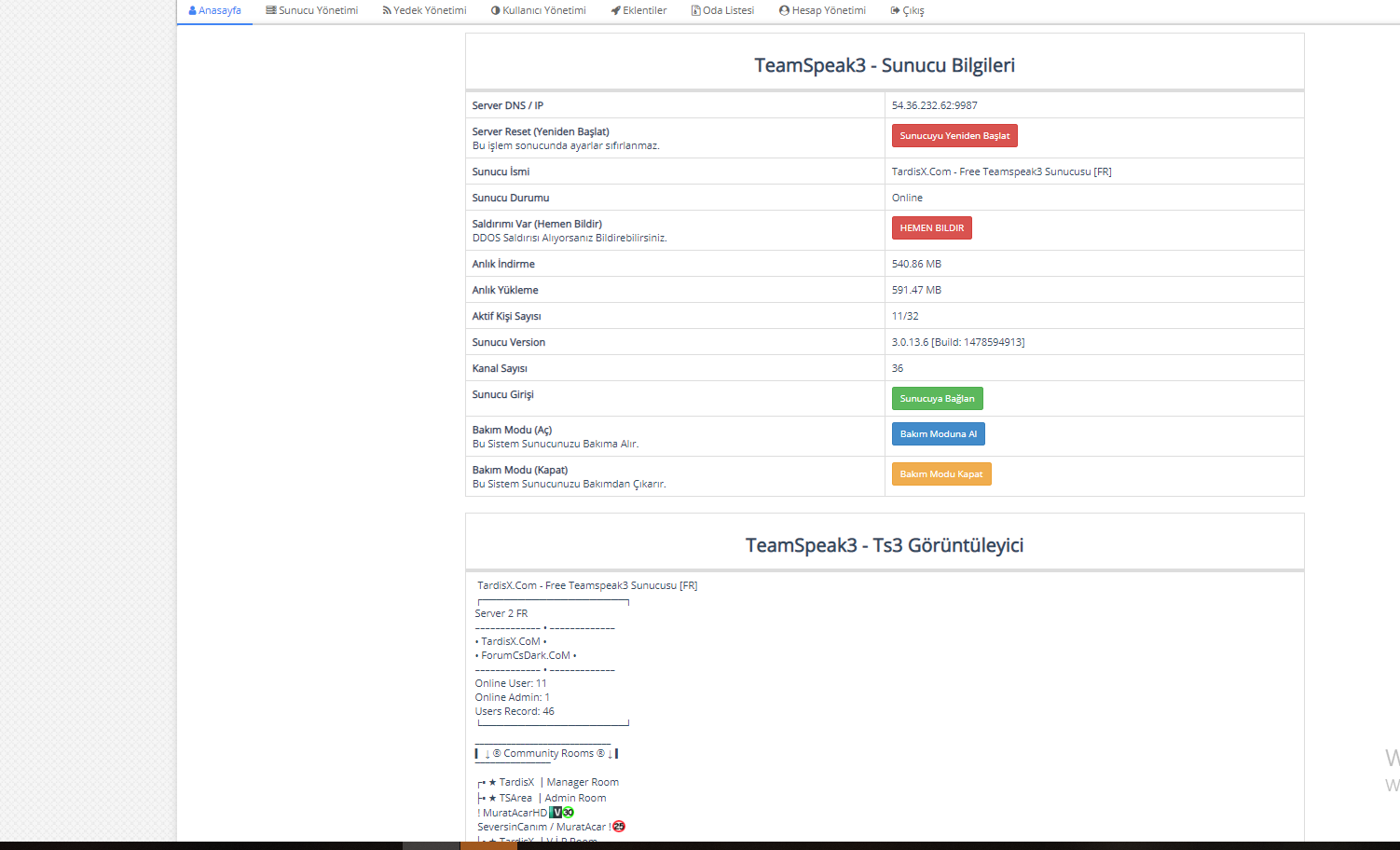The image size is (1400, 850).
Task: Click the Aktif Kişi Sayısı label
Action: coord(506,316)
